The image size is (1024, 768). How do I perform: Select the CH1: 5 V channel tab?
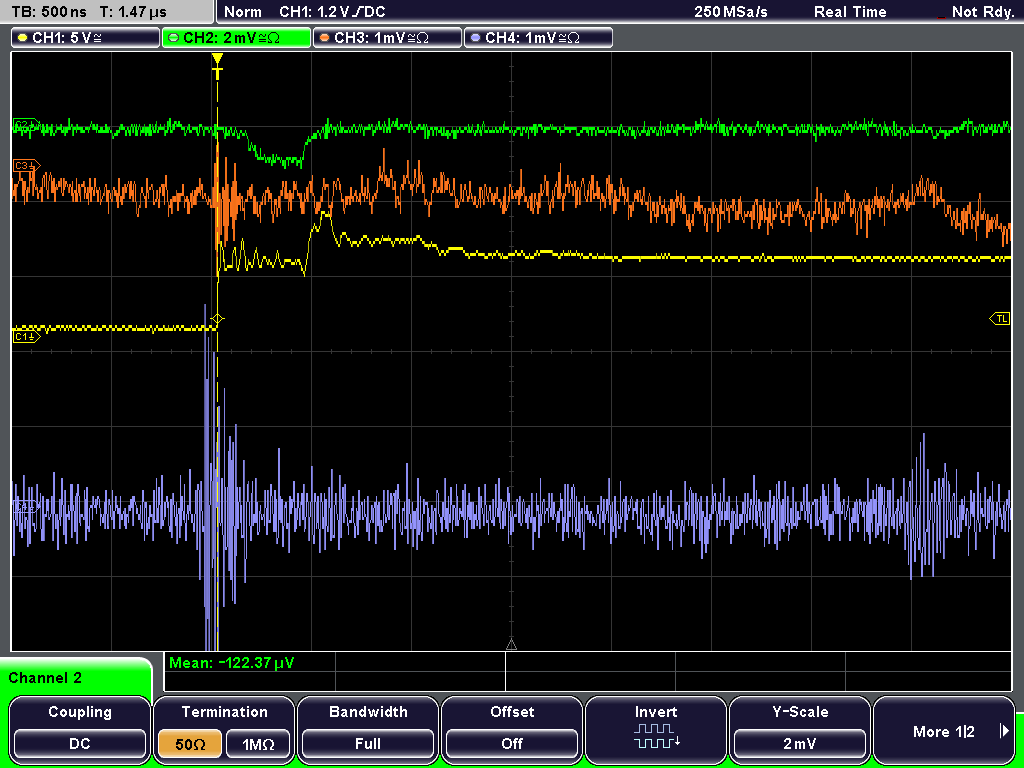click(x=86, y=37)
